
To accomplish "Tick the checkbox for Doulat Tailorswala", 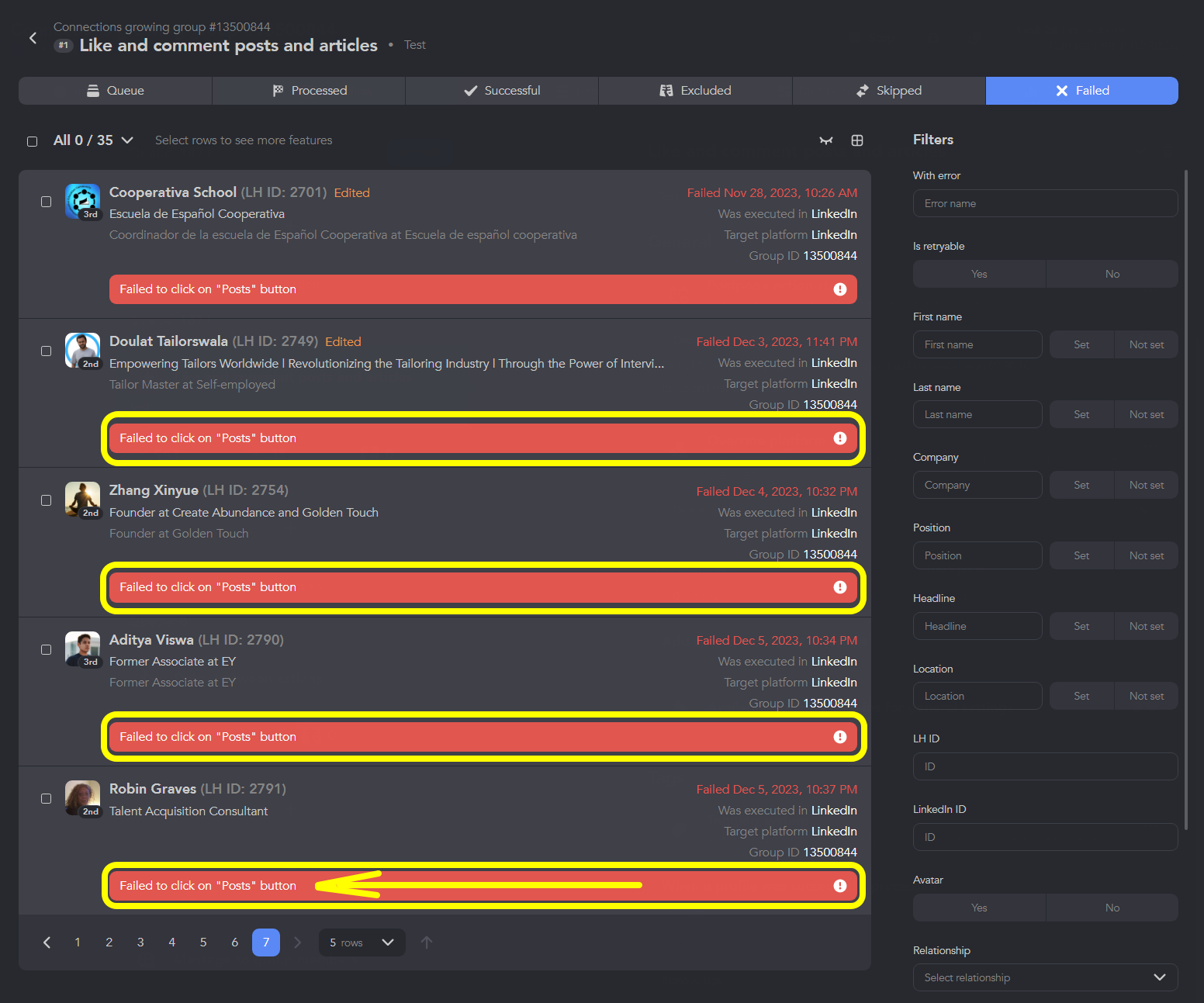I will click(46, 351).
